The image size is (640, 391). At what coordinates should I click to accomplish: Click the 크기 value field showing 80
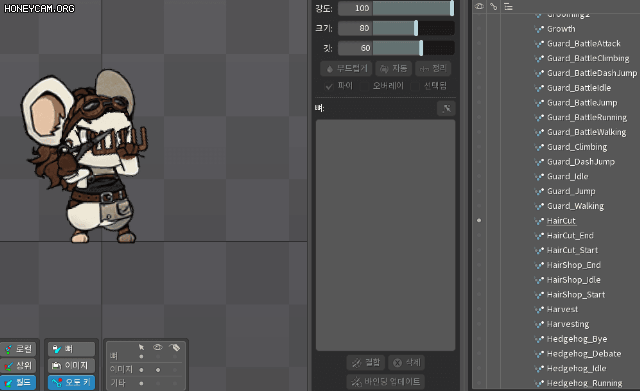tap(355, 28)
